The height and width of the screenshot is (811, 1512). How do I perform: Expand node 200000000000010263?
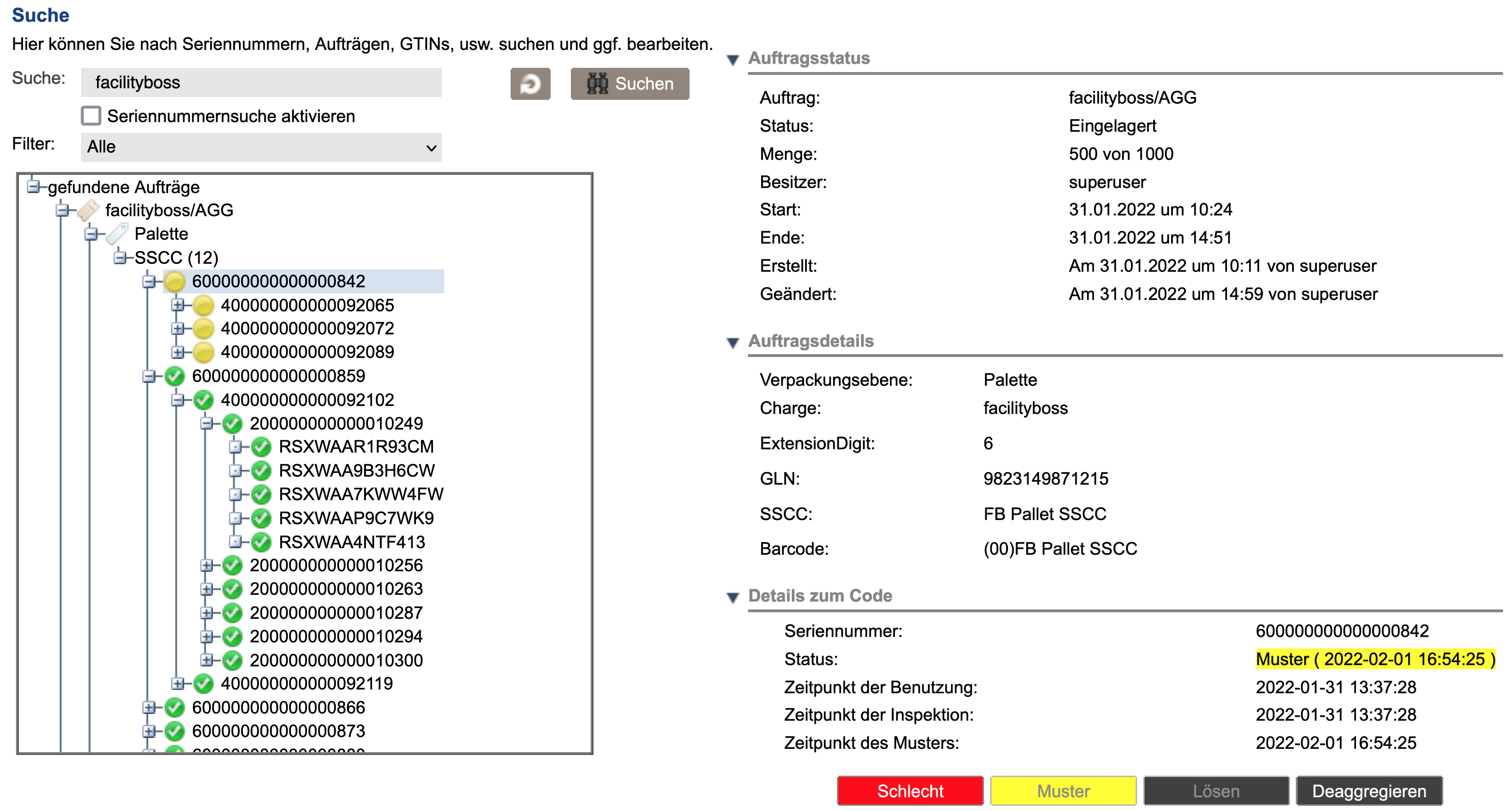(x=206, y=589)
